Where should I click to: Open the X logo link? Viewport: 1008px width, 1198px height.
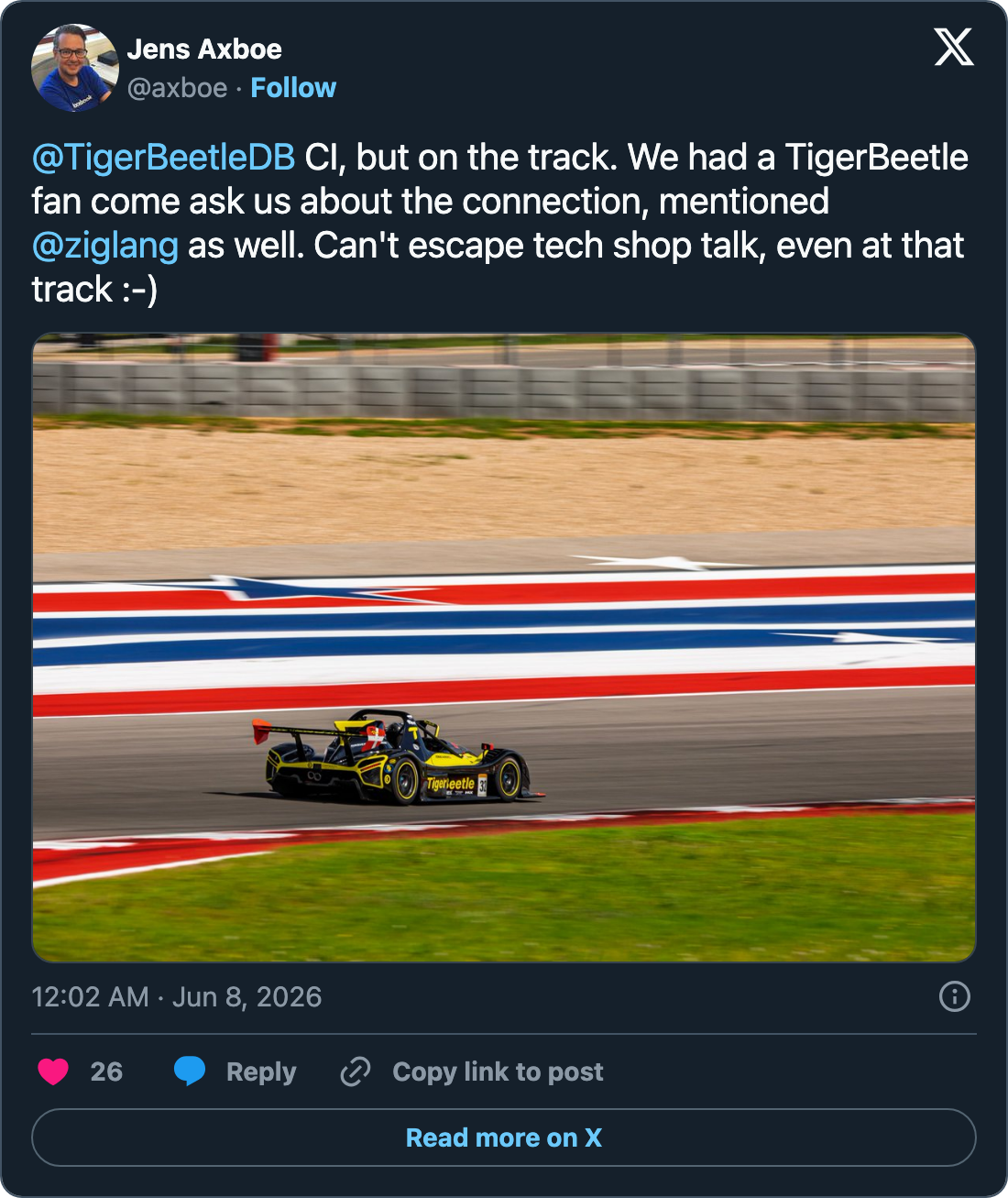(x=954, y=47)
